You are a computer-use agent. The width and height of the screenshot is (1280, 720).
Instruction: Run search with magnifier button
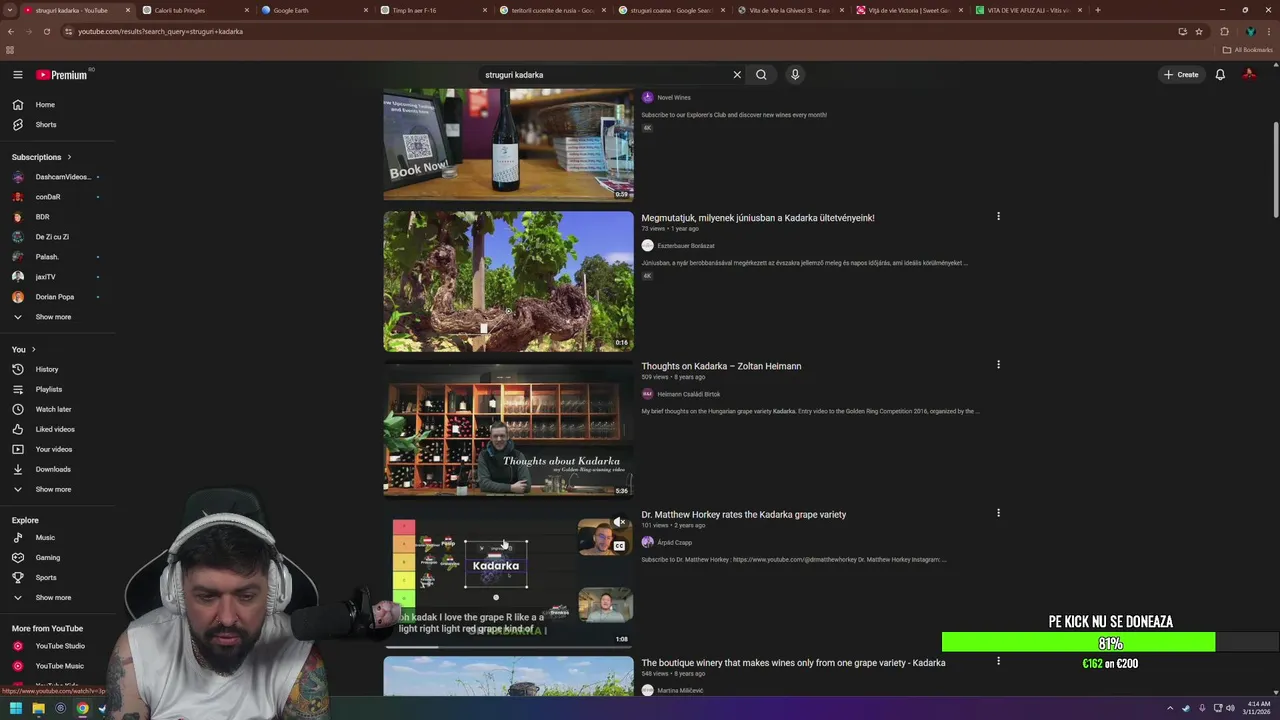coord(761,75)
